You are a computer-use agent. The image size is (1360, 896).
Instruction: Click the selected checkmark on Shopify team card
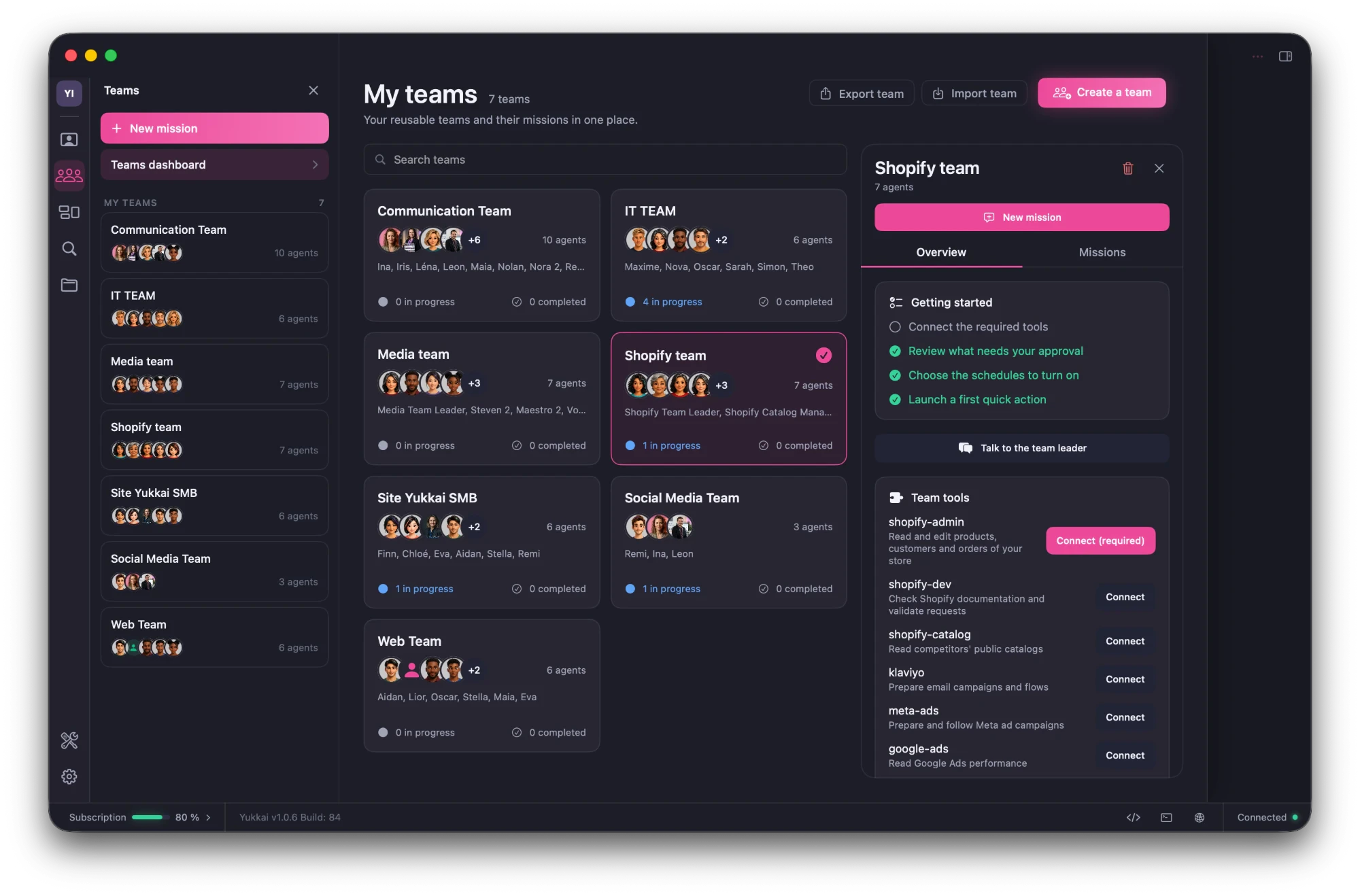823,355
